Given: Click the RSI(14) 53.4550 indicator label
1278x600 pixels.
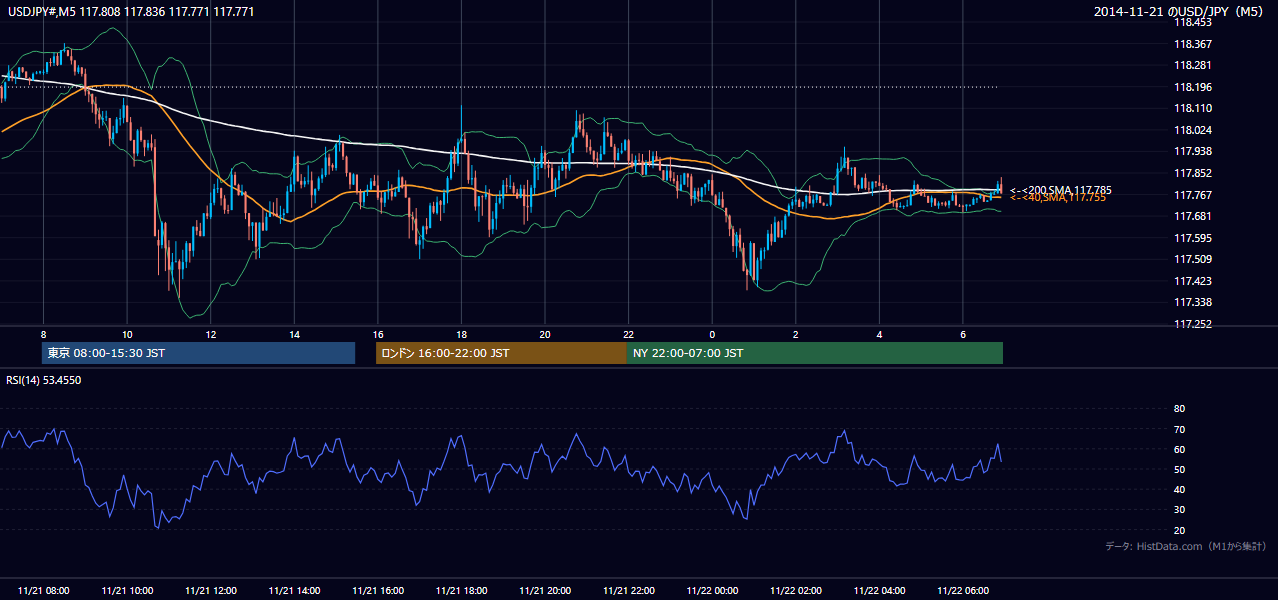Looking at the screenshot, I should coord(45,380).
